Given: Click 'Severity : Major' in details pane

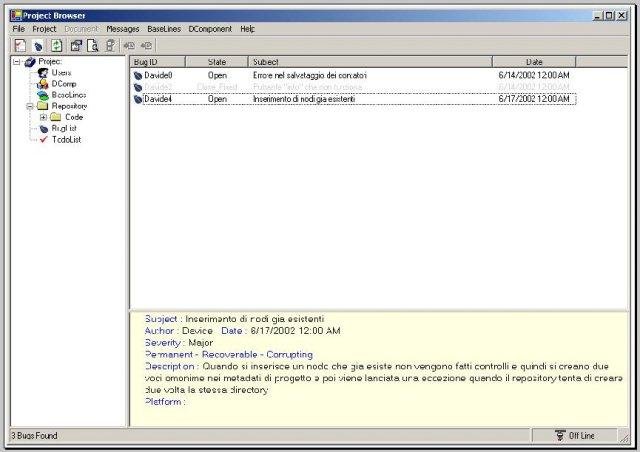Looking at the screenshot, I should click(x=179, y=343).
